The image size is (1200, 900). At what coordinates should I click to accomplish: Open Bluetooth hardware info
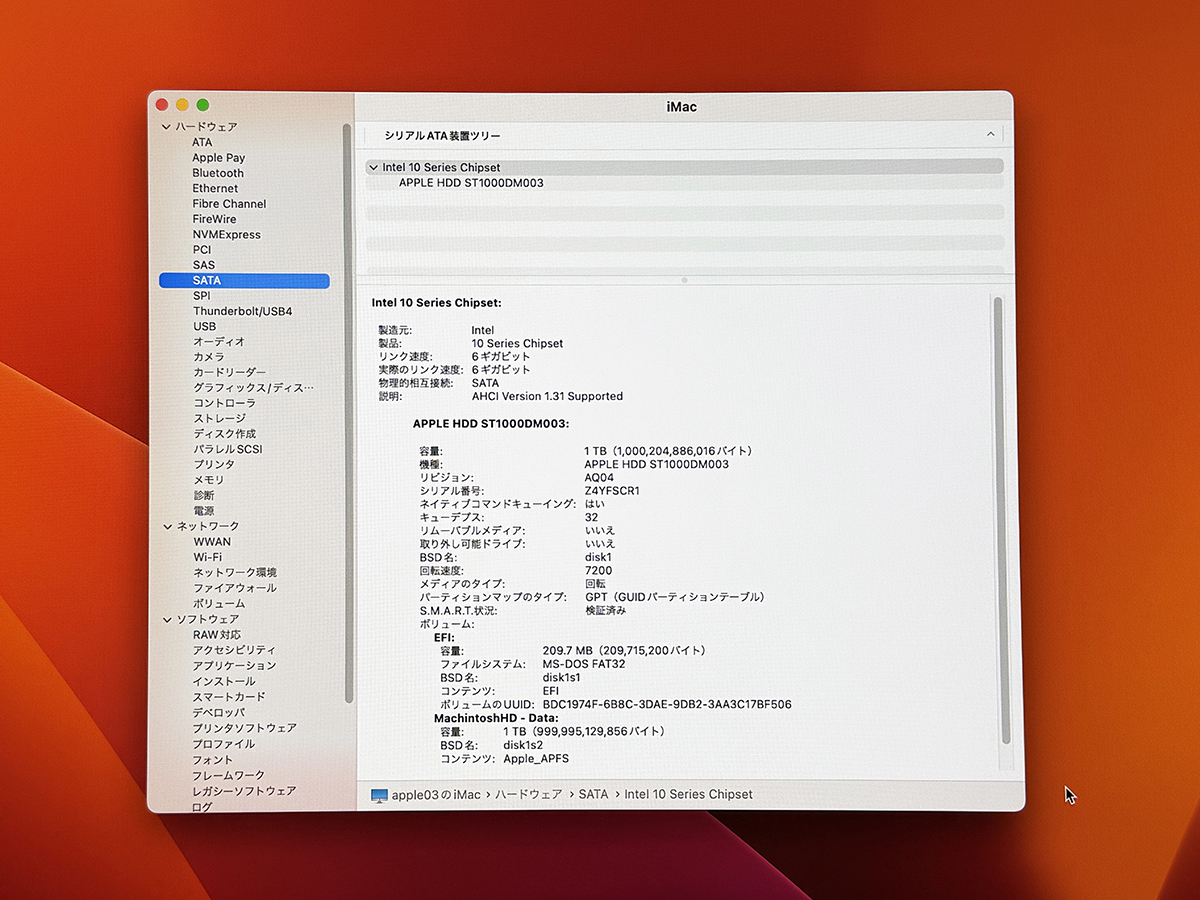click(218, 173)
